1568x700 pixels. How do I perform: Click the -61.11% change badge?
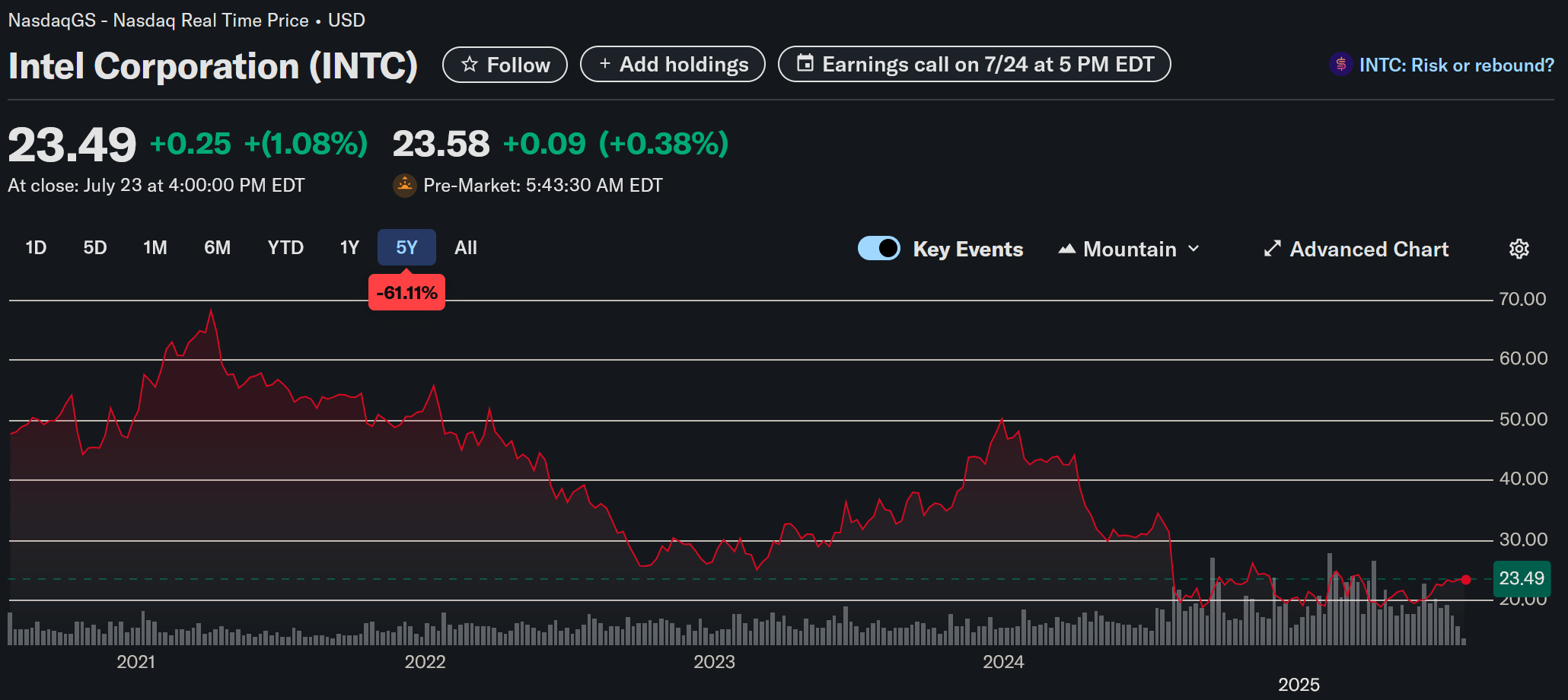pos(406,293)
